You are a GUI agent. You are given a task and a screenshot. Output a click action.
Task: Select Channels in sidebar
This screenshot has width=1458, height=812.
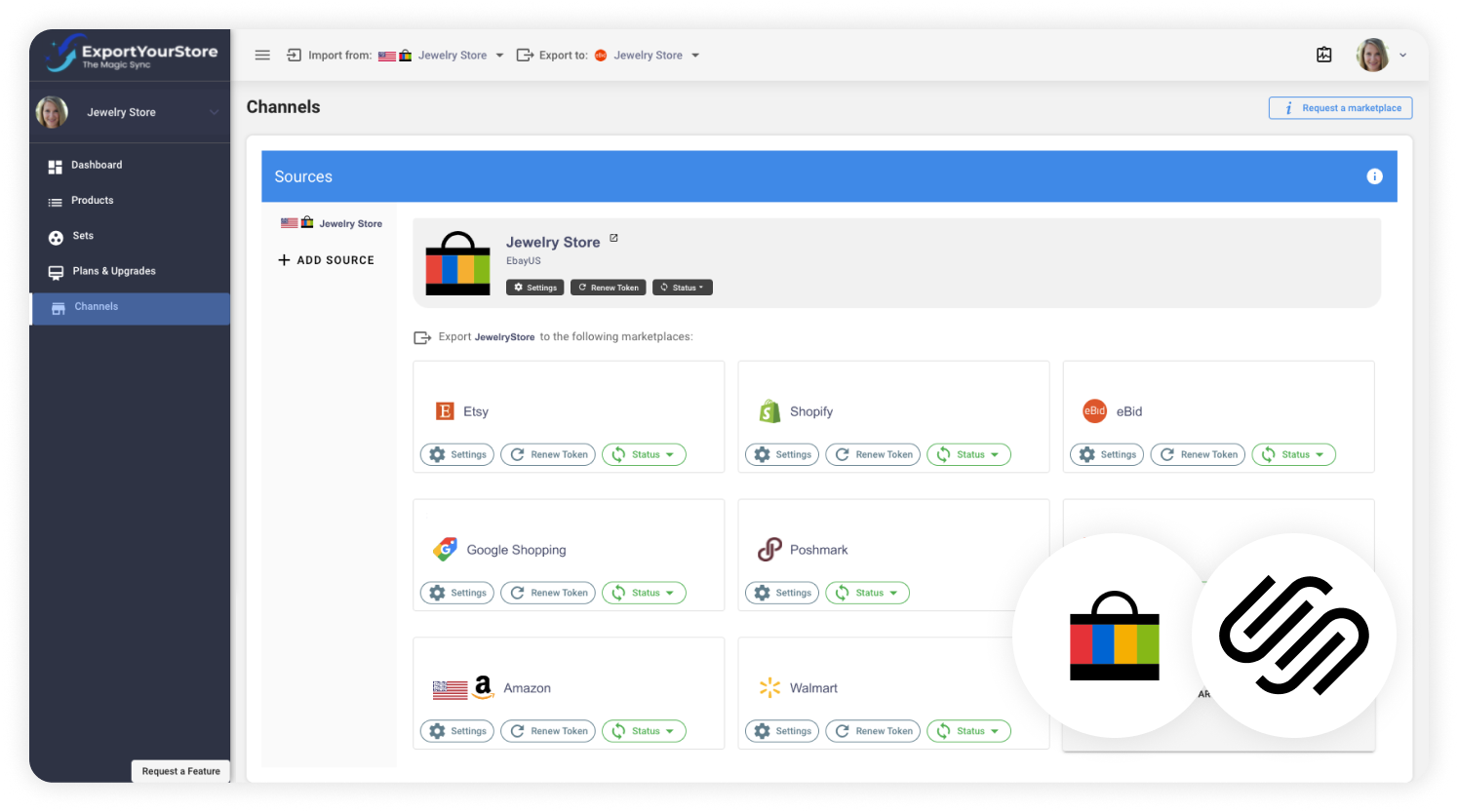[130, 307]
